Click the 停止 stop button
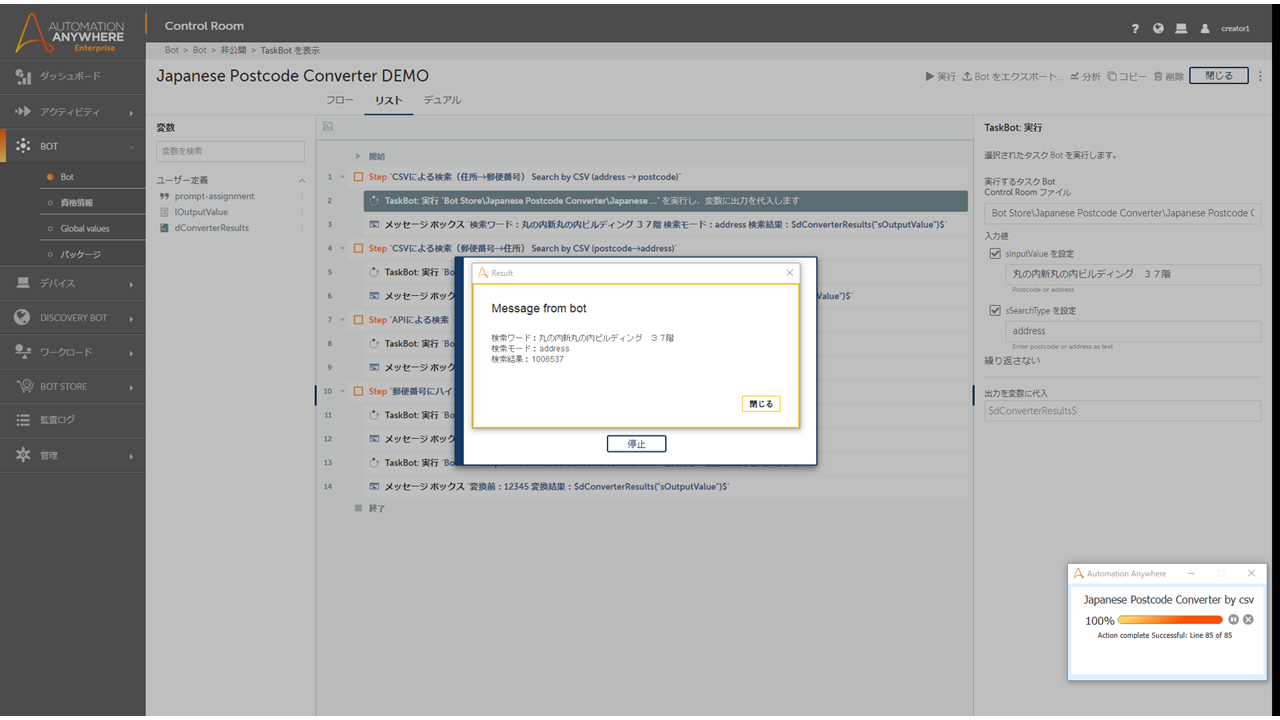 [636, 444]
